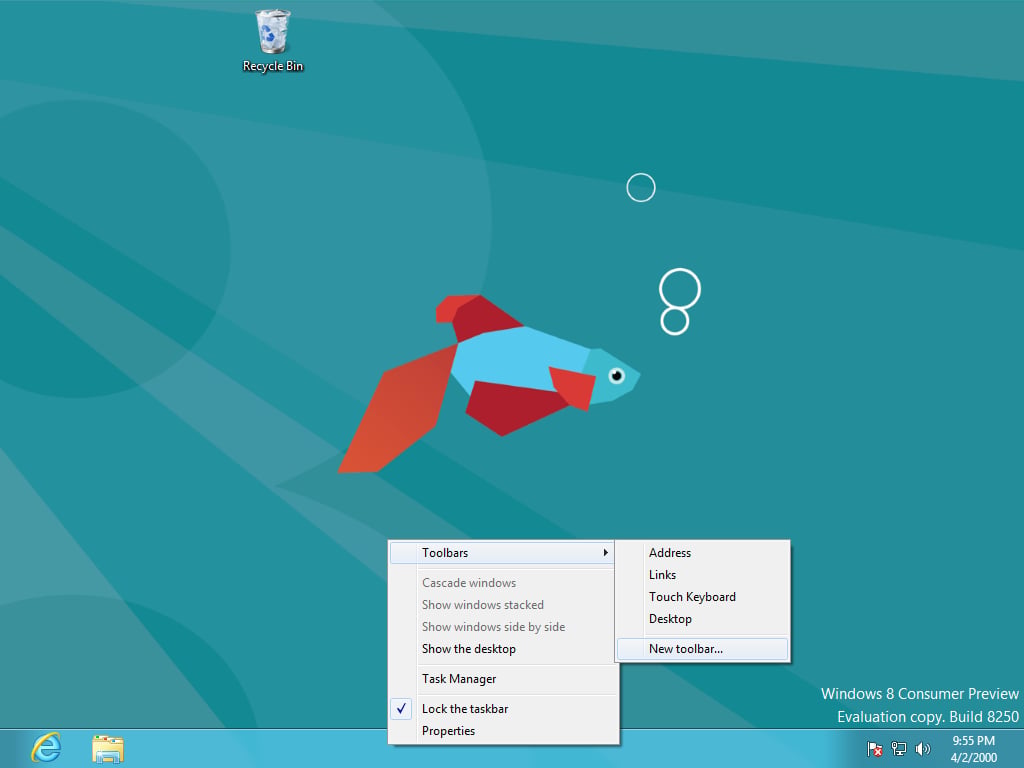The height and width of the screenshot is (768, 1024).
Task: Choose New toolbar... in submenu
Action: (702, 648)
